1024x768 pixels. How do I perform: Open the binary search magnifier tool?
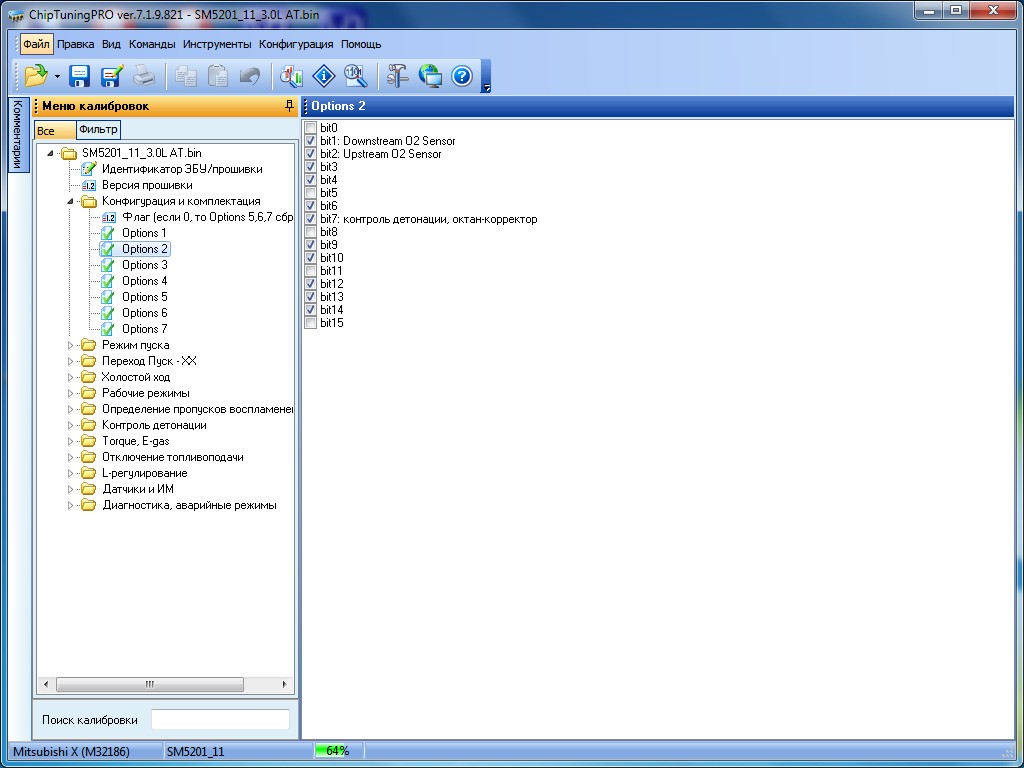tap(355, 76)
